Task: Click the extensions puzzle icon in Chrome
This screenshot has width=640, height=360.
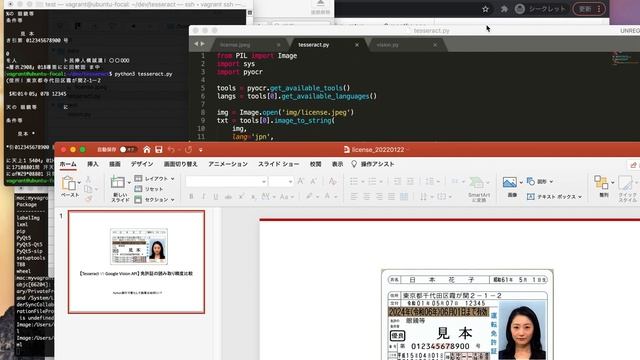Action: pyautogui.click(x=504, y=9)
